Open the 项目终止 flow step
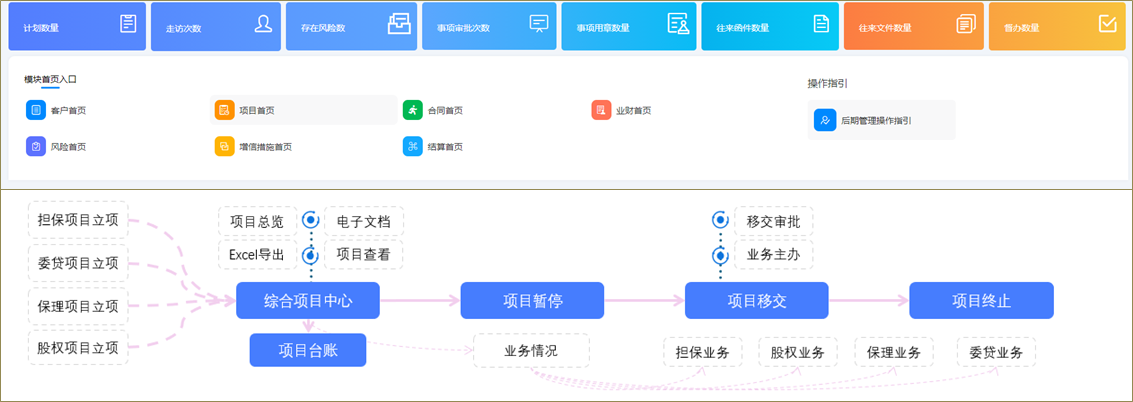 tap(981, 300)
